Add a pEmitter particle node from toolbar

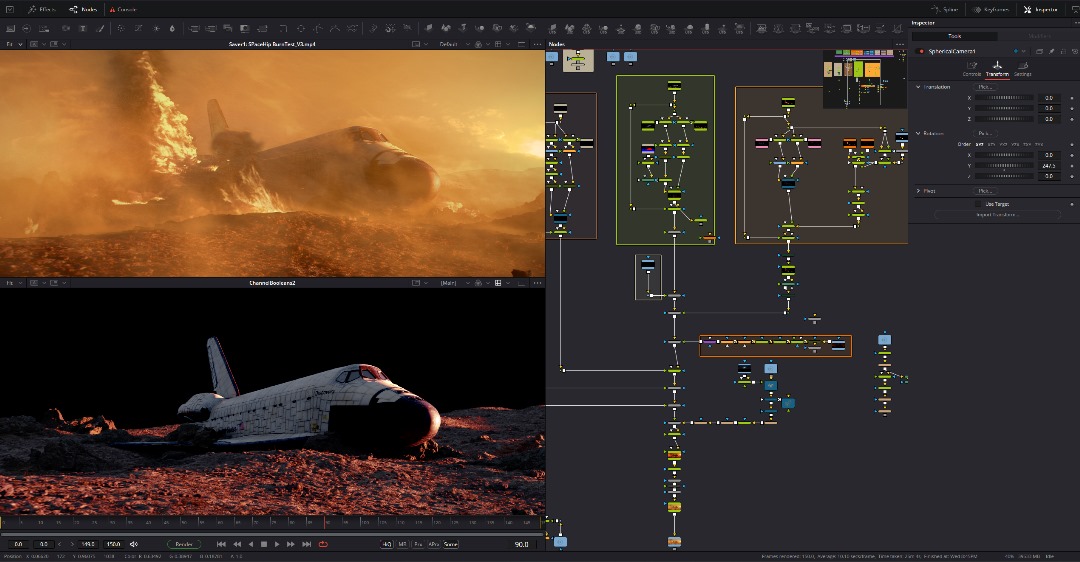point(373,28)
